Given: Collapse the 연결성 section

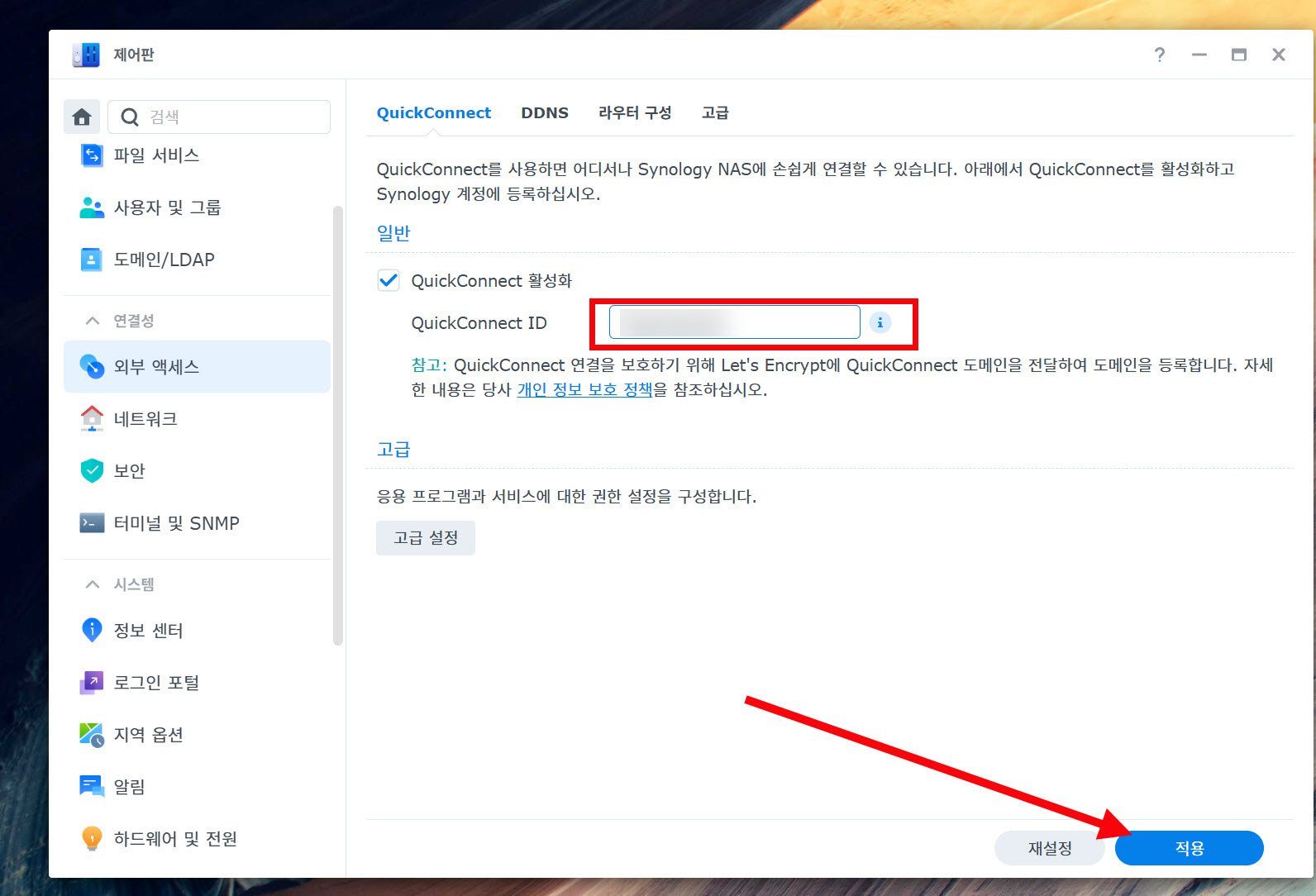Looking at the screenshot, I should pyautogui.click(x=93, y=321).
